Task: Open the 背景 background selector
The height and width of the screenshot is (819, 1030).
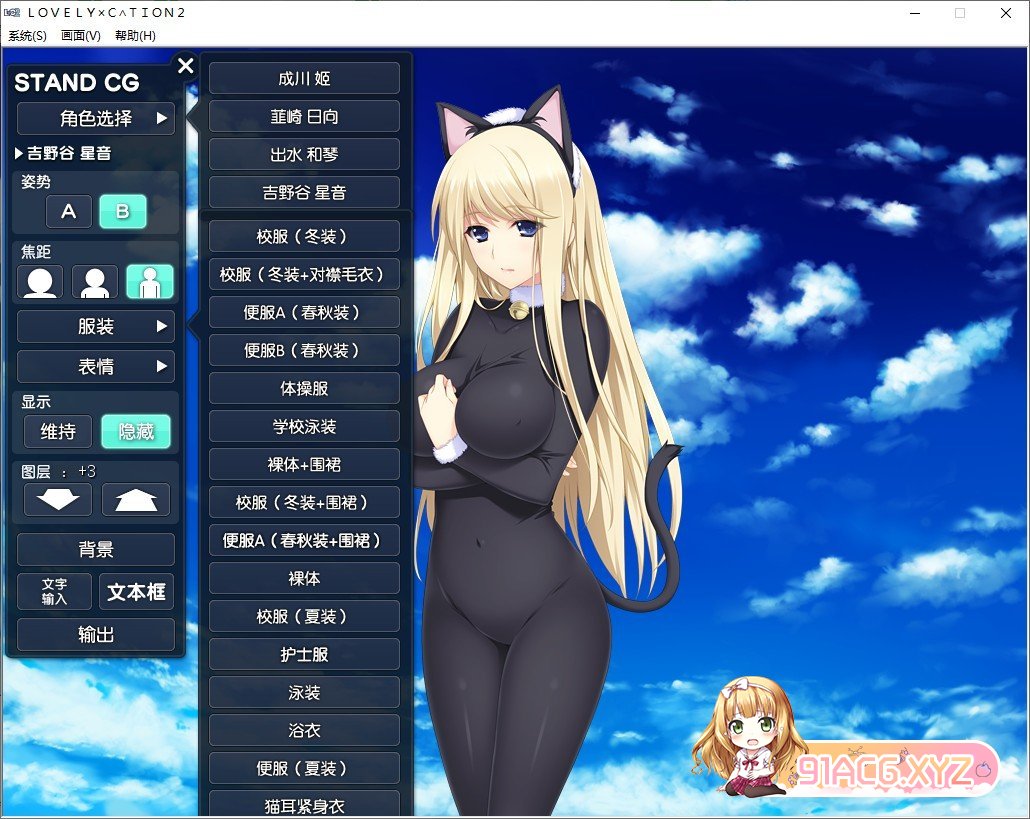Action: (x=96, y=549)
